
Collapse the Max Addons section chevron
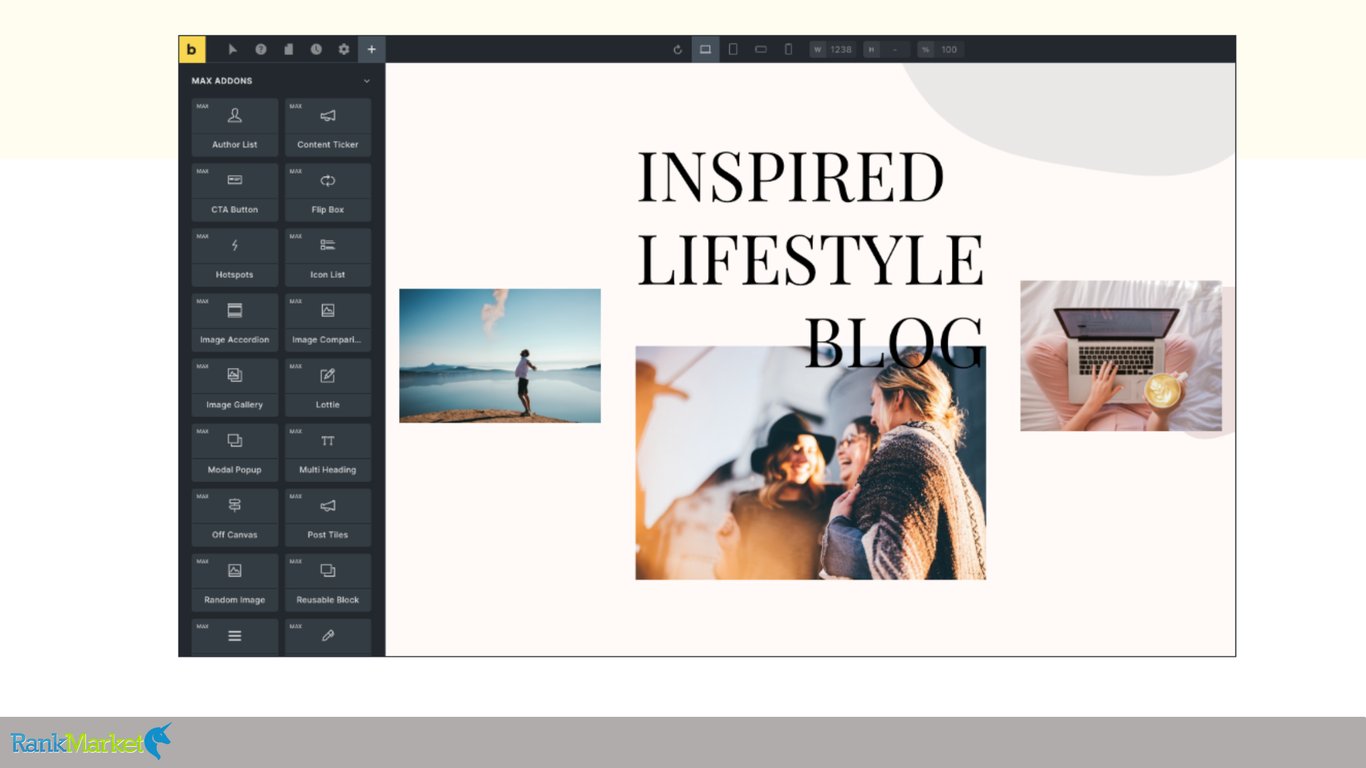click(367, 81)
